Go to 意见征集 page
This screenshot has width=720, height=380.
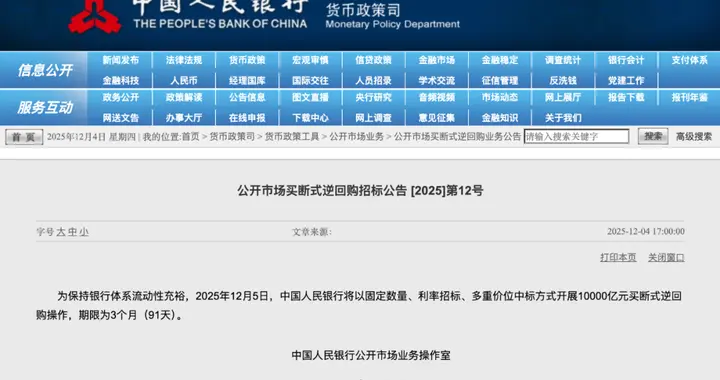point(437,117)
